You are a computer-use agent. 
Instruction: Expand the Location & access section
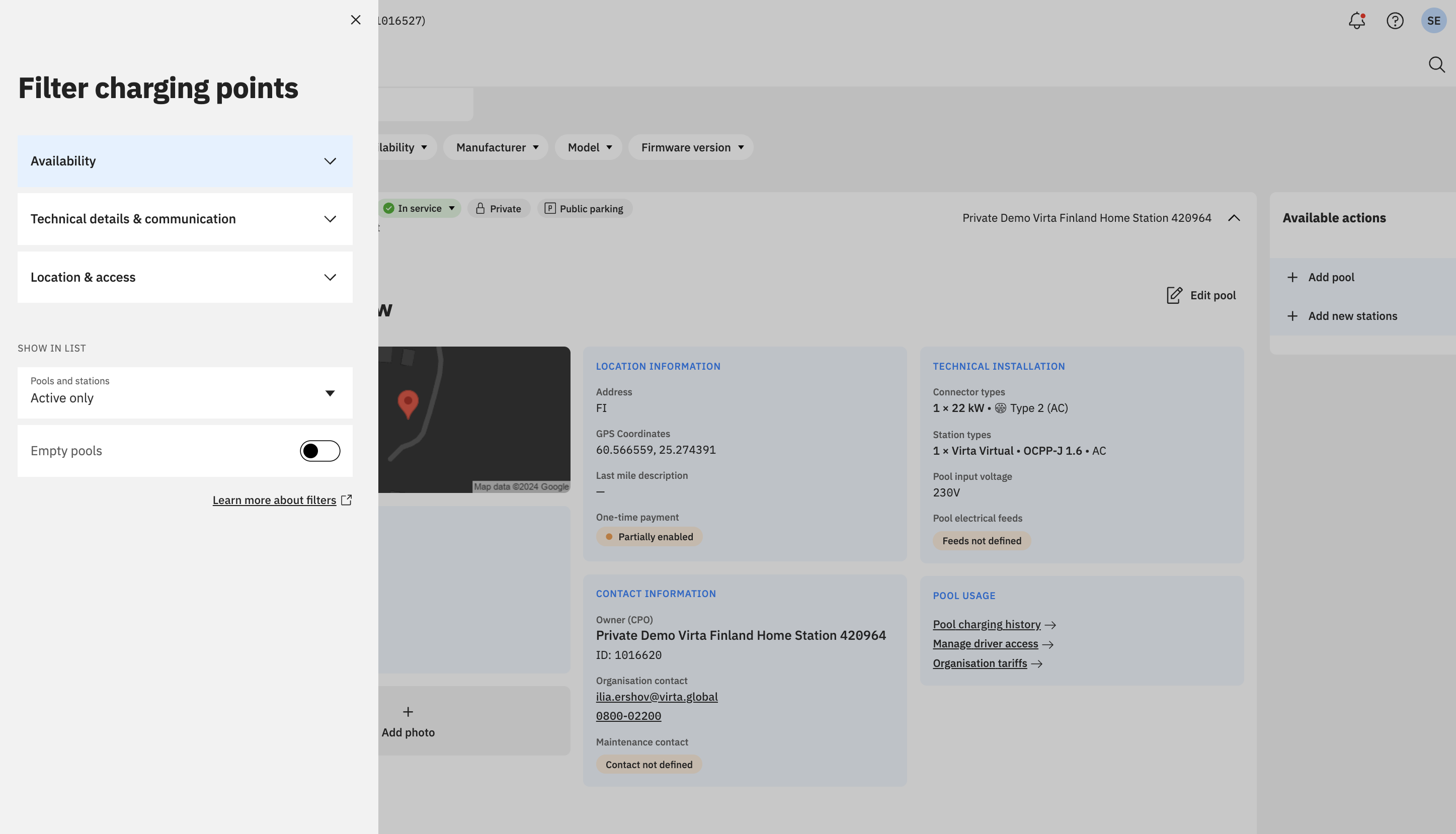(185, 277)
